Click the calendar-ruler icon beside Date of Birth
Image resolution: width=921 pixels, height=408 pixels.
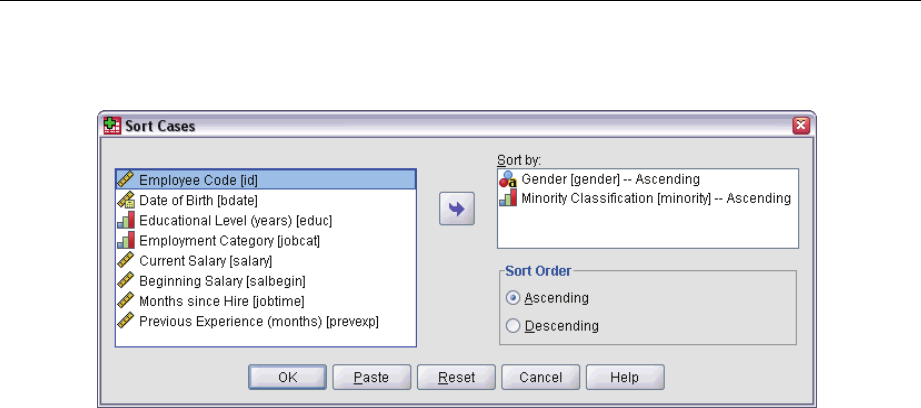[126, 200]
